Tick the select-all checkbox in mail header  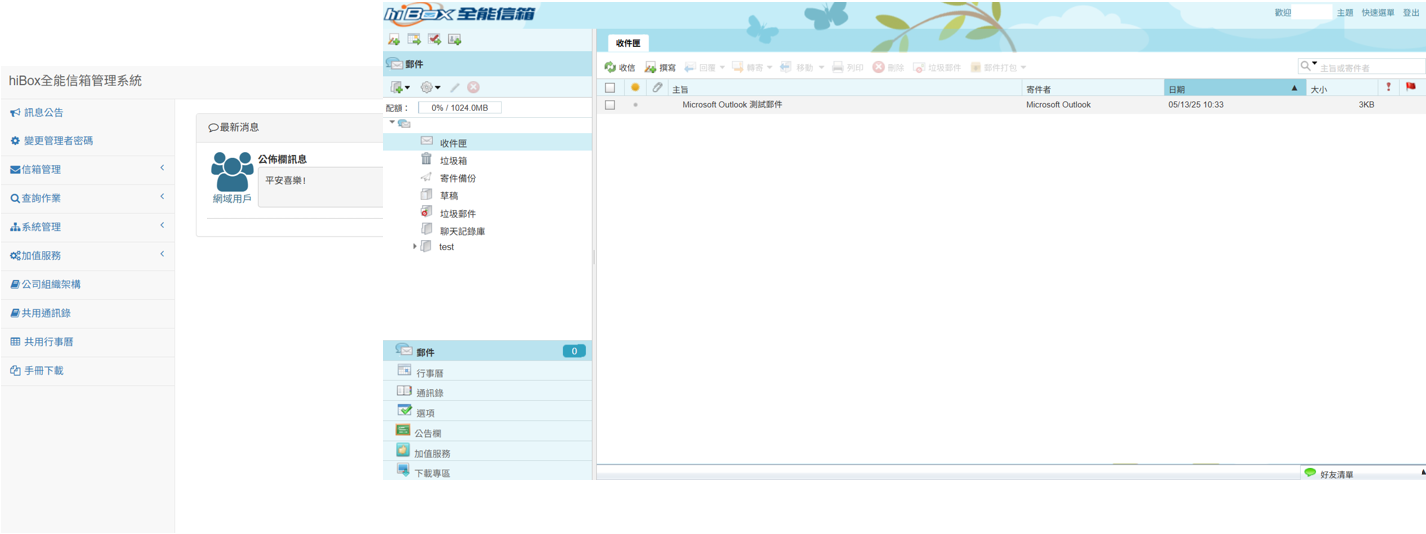tap(610, 88)
